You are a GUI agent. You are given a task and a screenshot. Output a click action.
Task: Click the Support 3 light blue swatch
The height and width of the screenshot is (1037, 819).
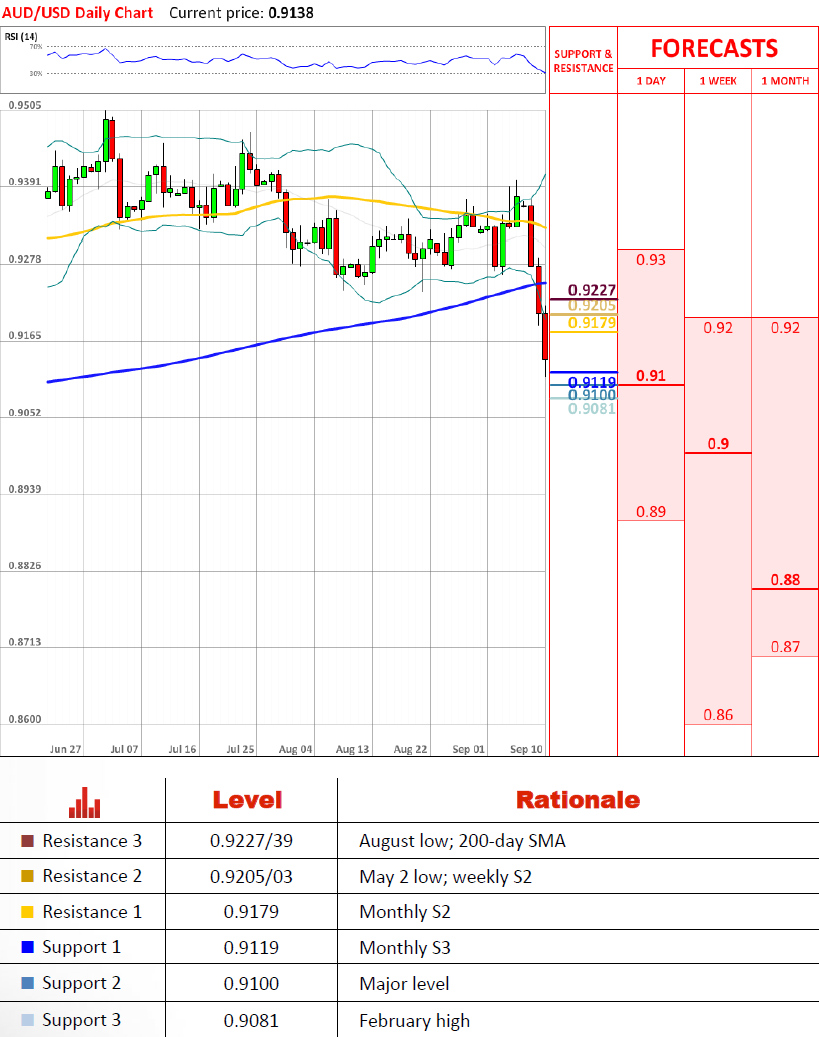27,1020
